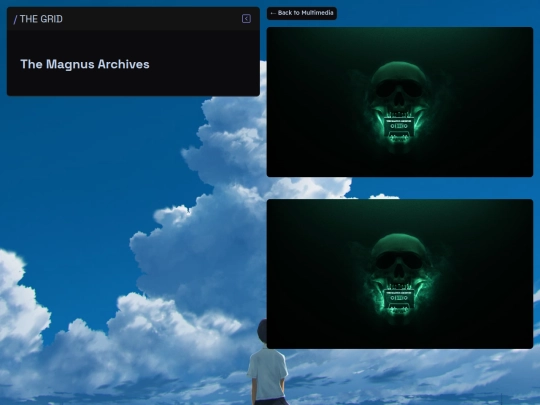Open the bottom Magnus Archives skull thumbnail
This screenshot has width=540, height=405.
coord(400,274)
